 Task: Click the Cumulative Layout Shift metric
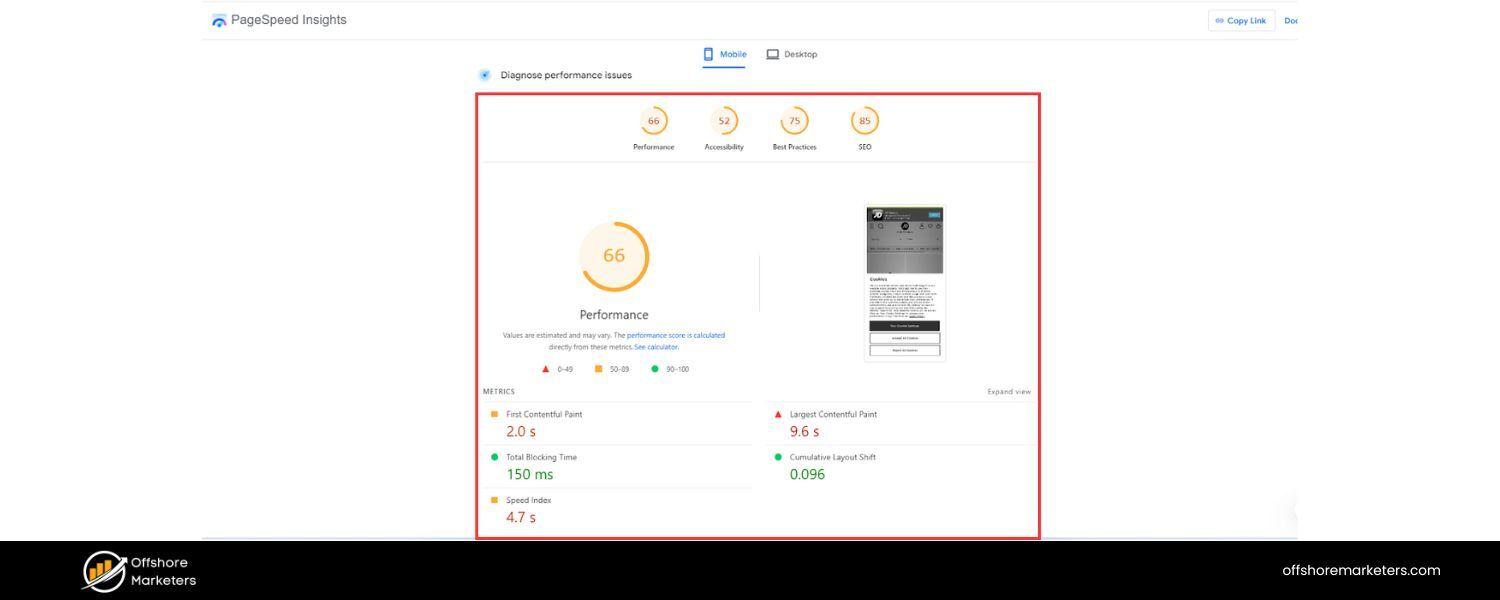[832, 457]
